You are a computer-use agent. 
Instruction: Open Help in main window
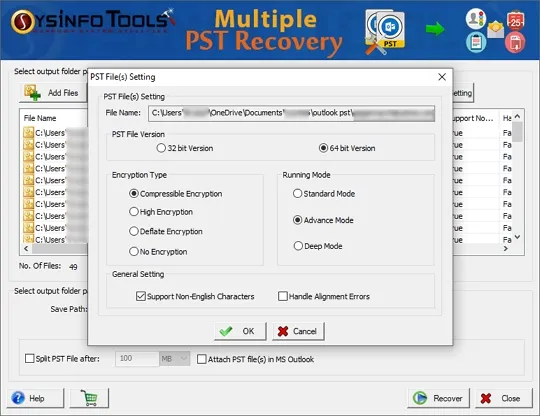[x=35, y=398]
